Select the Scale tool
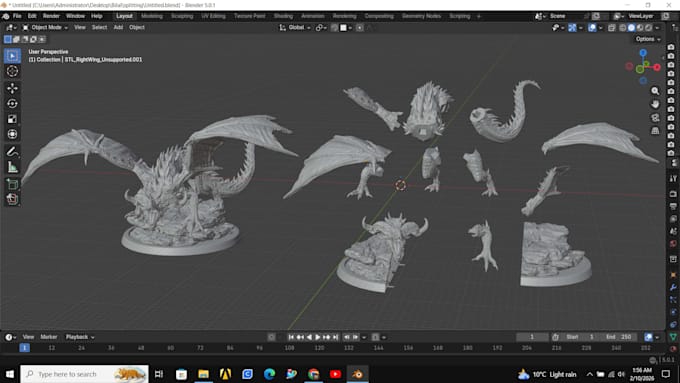Viewport: 680px width, 383px height. coord(12,119)
